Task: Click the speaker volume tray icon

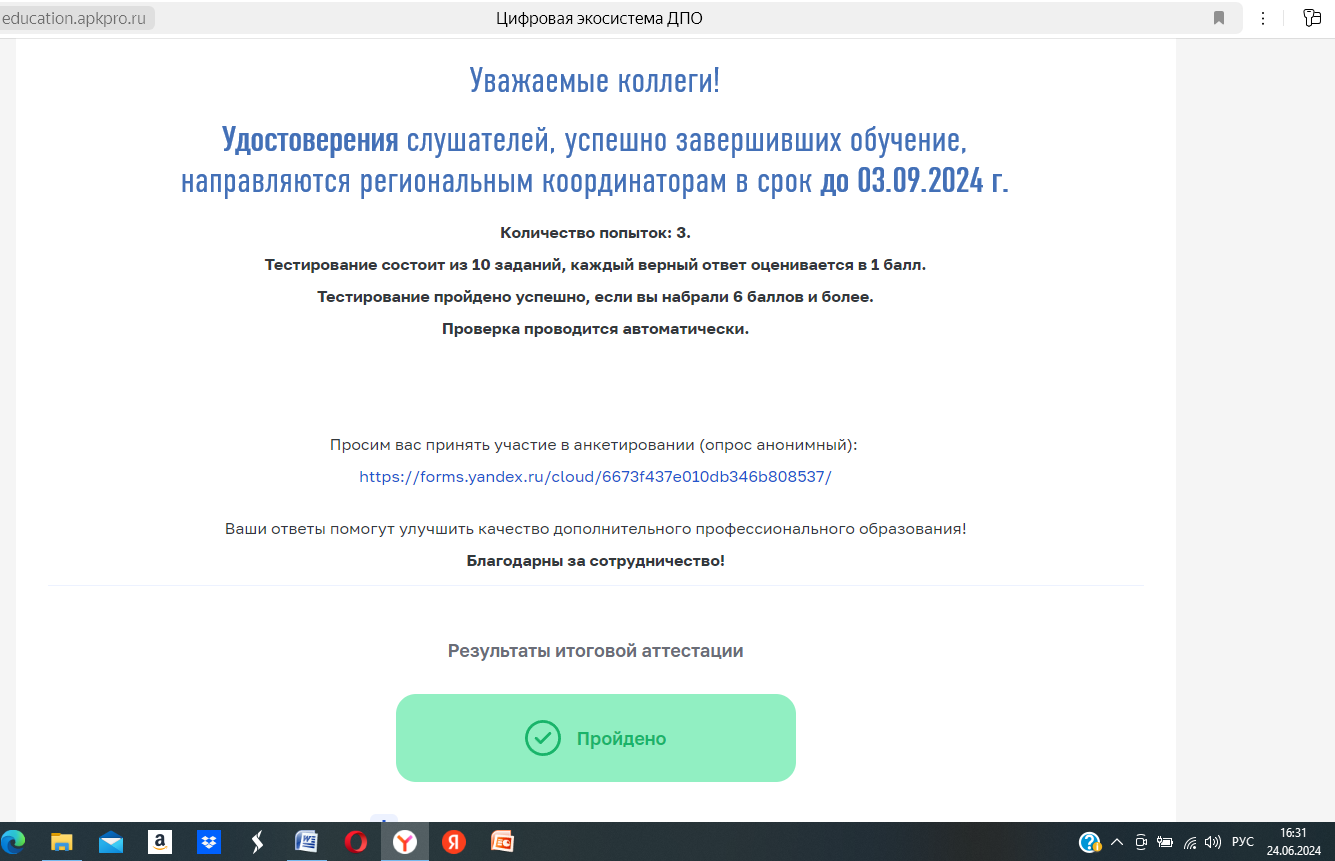Action: [1213, 842]
